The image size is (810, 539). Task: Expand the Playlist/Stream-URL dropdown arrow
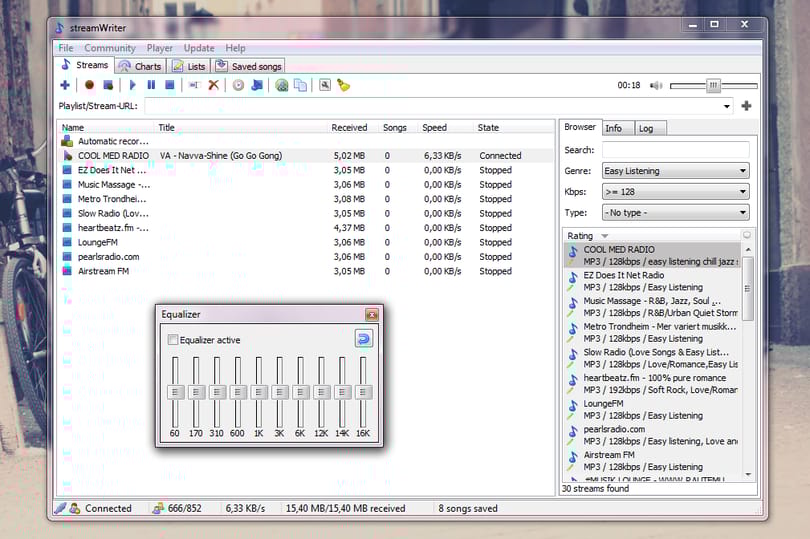727,106
